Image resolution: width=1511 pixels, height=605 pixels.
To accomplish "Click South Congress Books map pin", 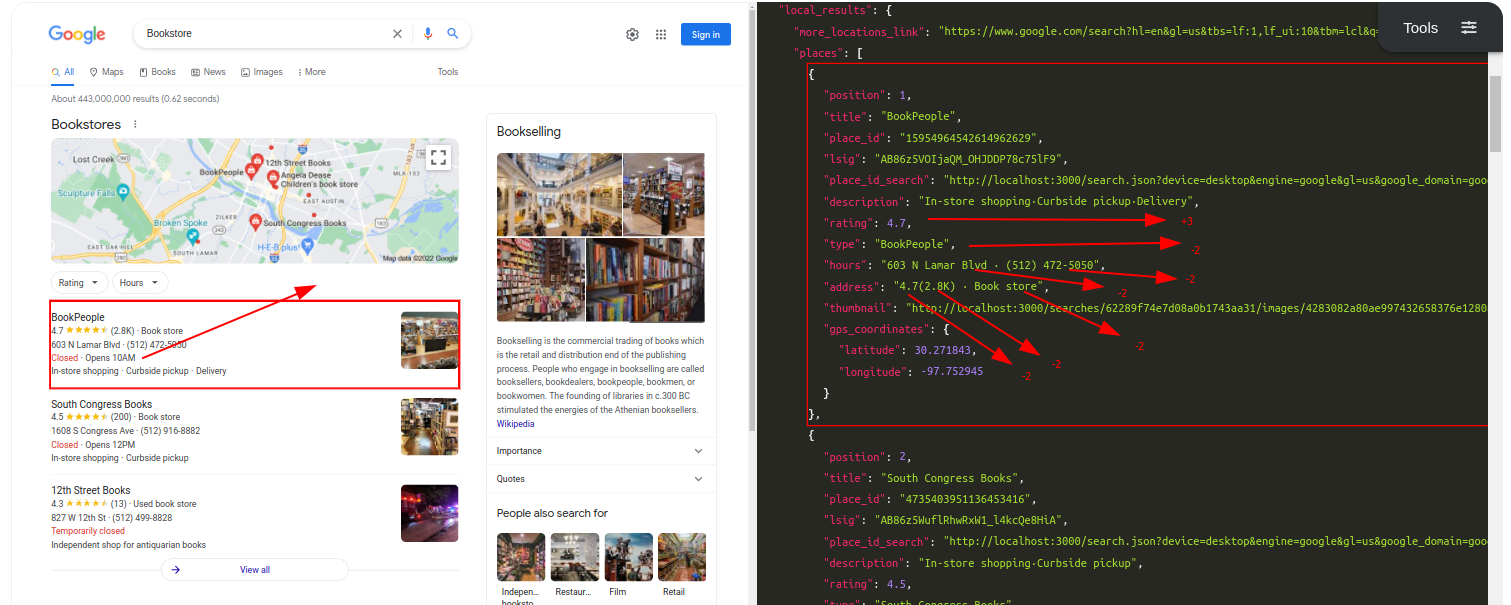I will coord(255,222).
